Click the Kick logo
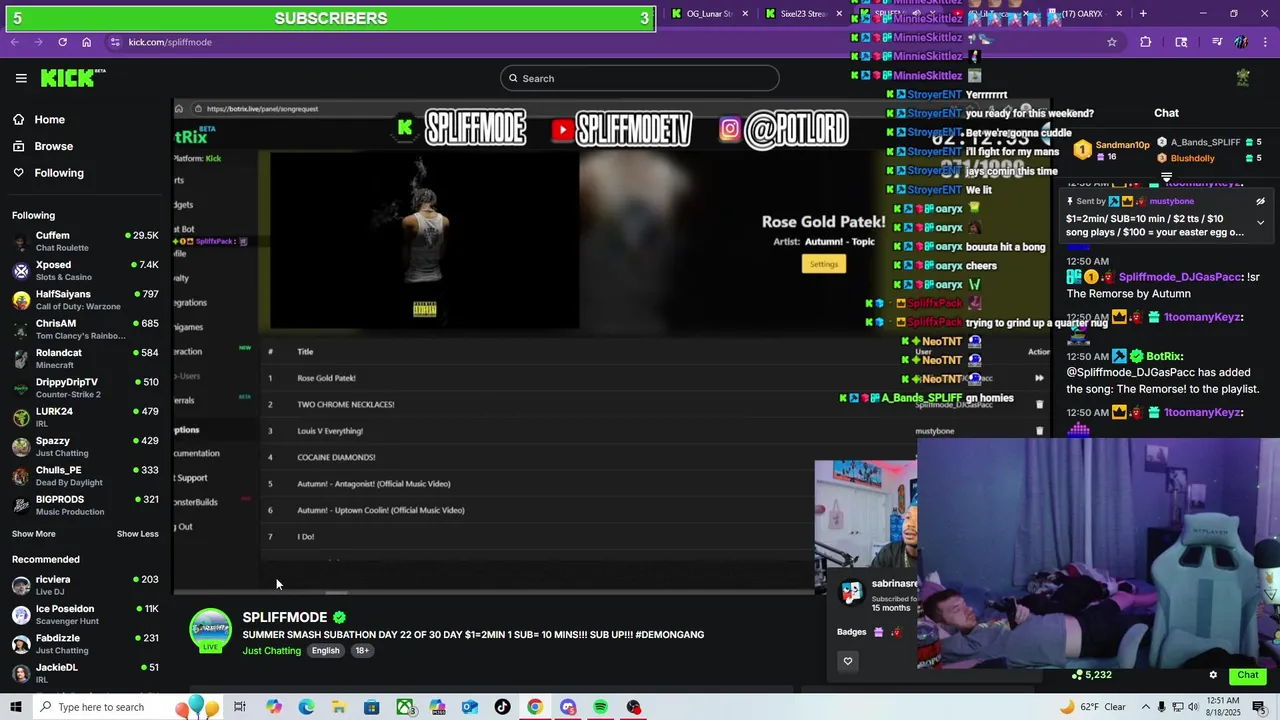This screenshot has height=720, width=1280. pyautogui.click(x=73, y=78)
